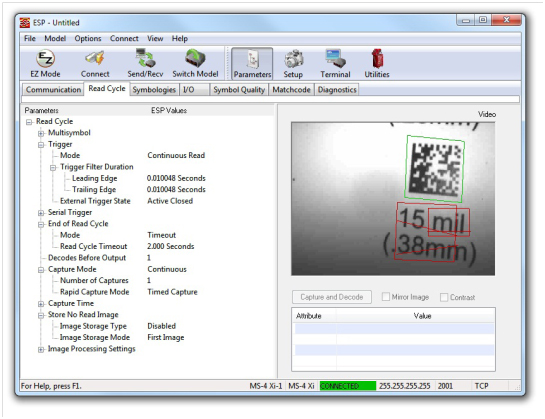Open the File menu

[30, 39]
